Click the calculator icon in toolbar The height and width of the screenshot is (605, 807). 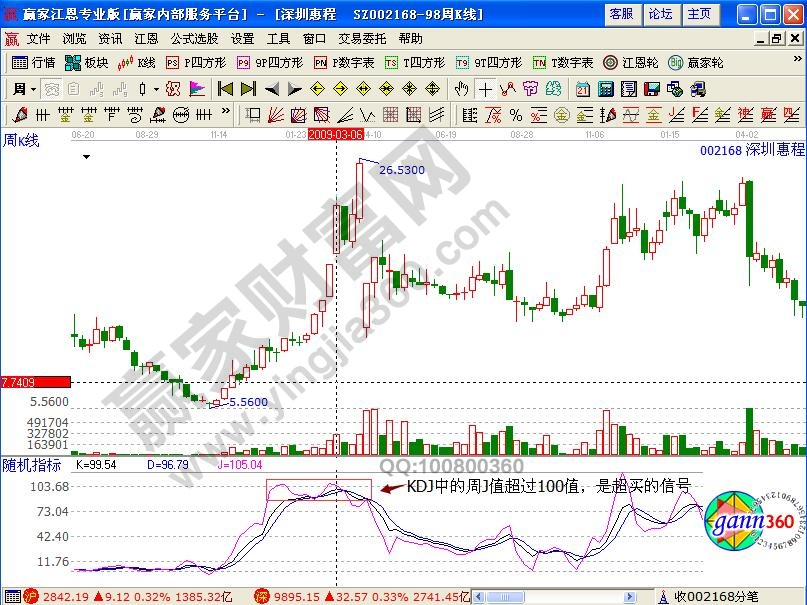tap(607, 88)
